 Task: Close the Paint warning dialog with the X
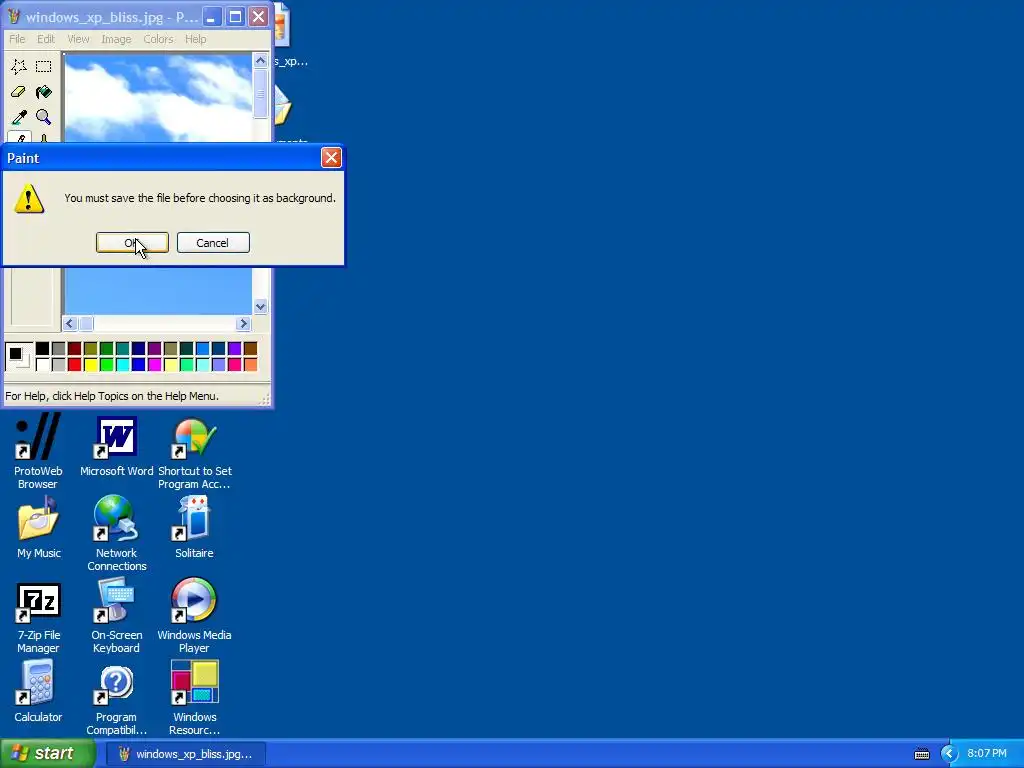[x=331, y=157]
